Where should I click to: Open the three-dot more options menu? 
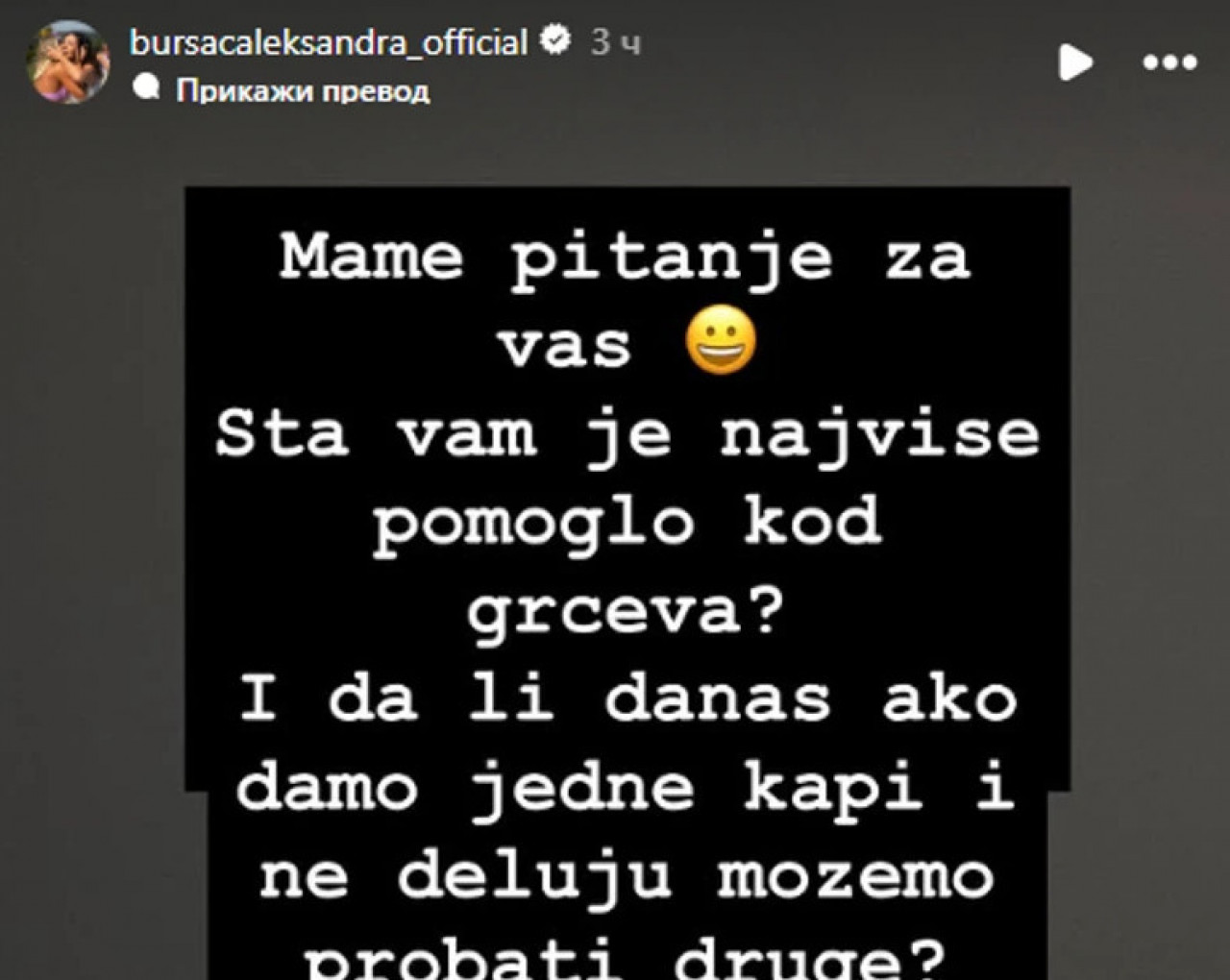click(x=1169, y=63)
